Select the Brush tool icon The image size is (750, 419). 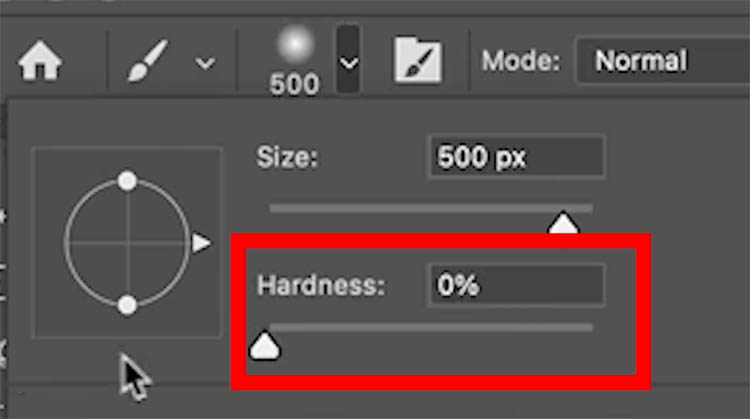148,61
